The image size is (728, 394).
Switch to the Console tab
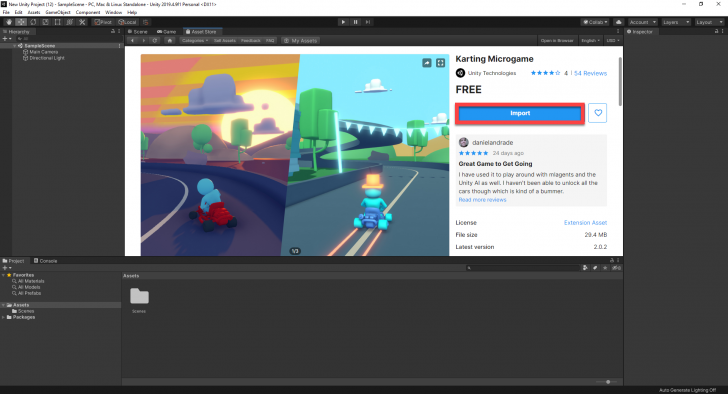pos(46,261)
